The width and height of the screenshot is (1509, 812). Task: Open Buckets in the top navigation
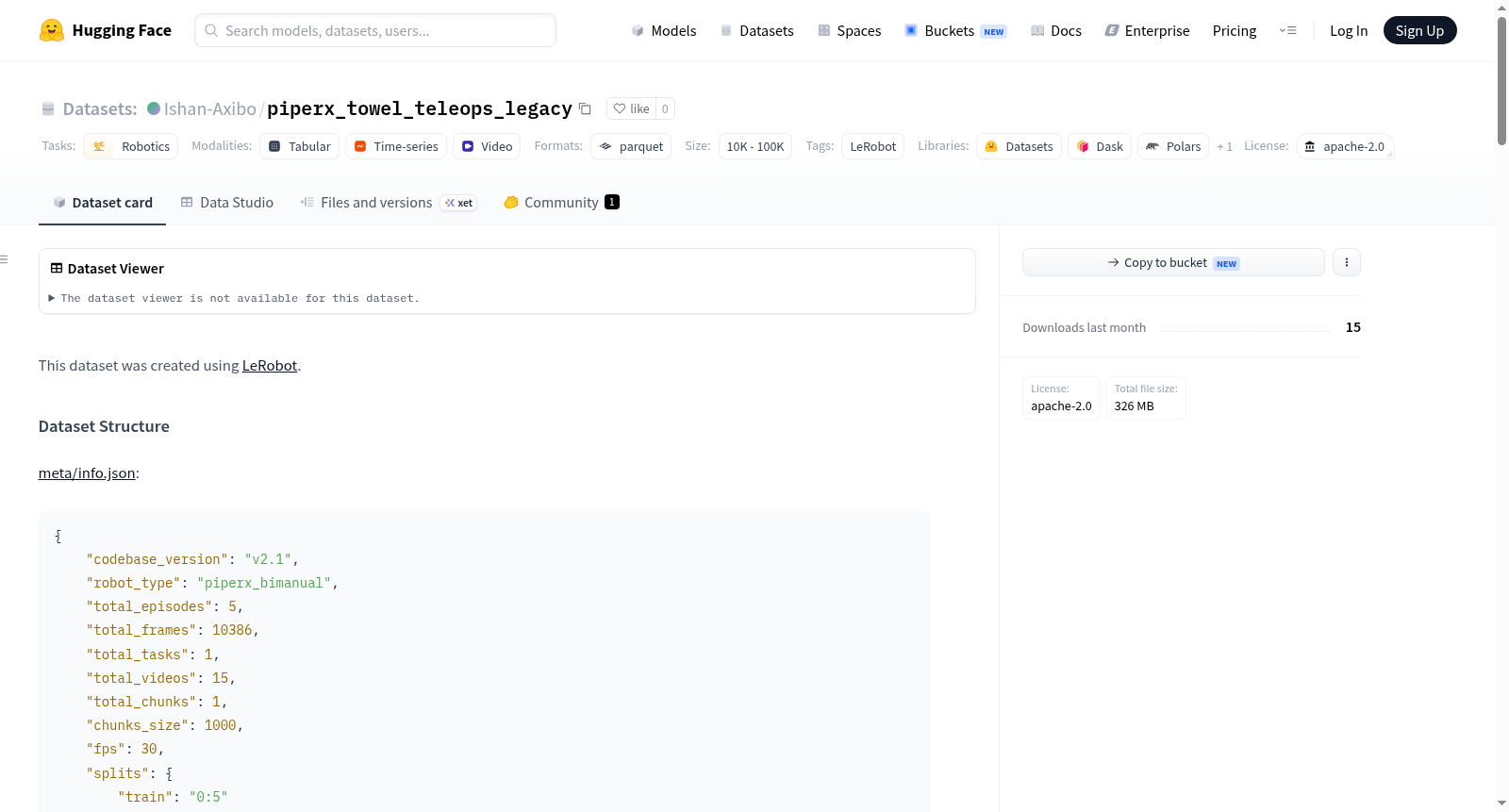955,30
